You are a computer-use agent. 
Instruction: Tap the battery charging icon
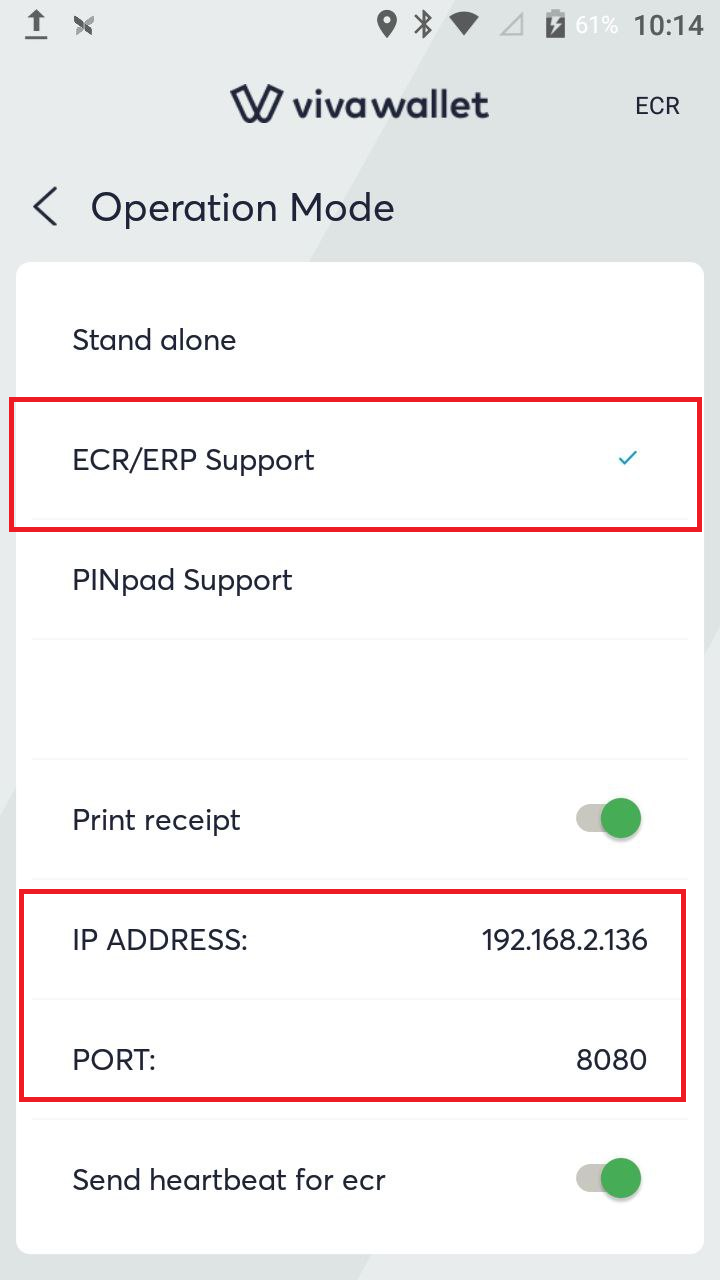click(555, 25)
